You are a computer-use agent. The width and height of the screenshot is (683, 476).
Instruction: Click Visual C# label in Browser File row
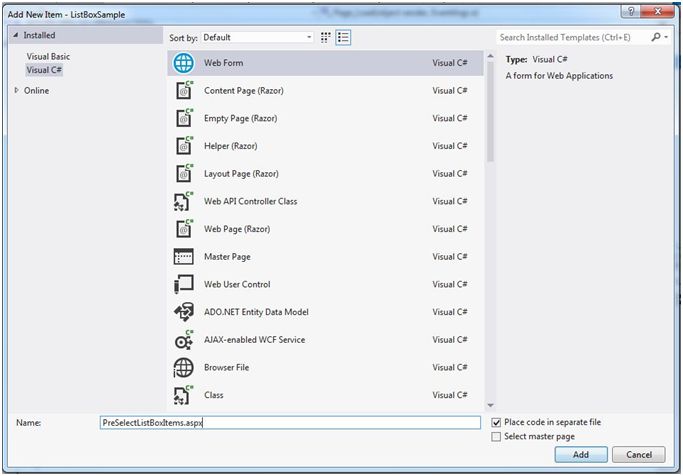pyautogui.click(x=450, y=368)
